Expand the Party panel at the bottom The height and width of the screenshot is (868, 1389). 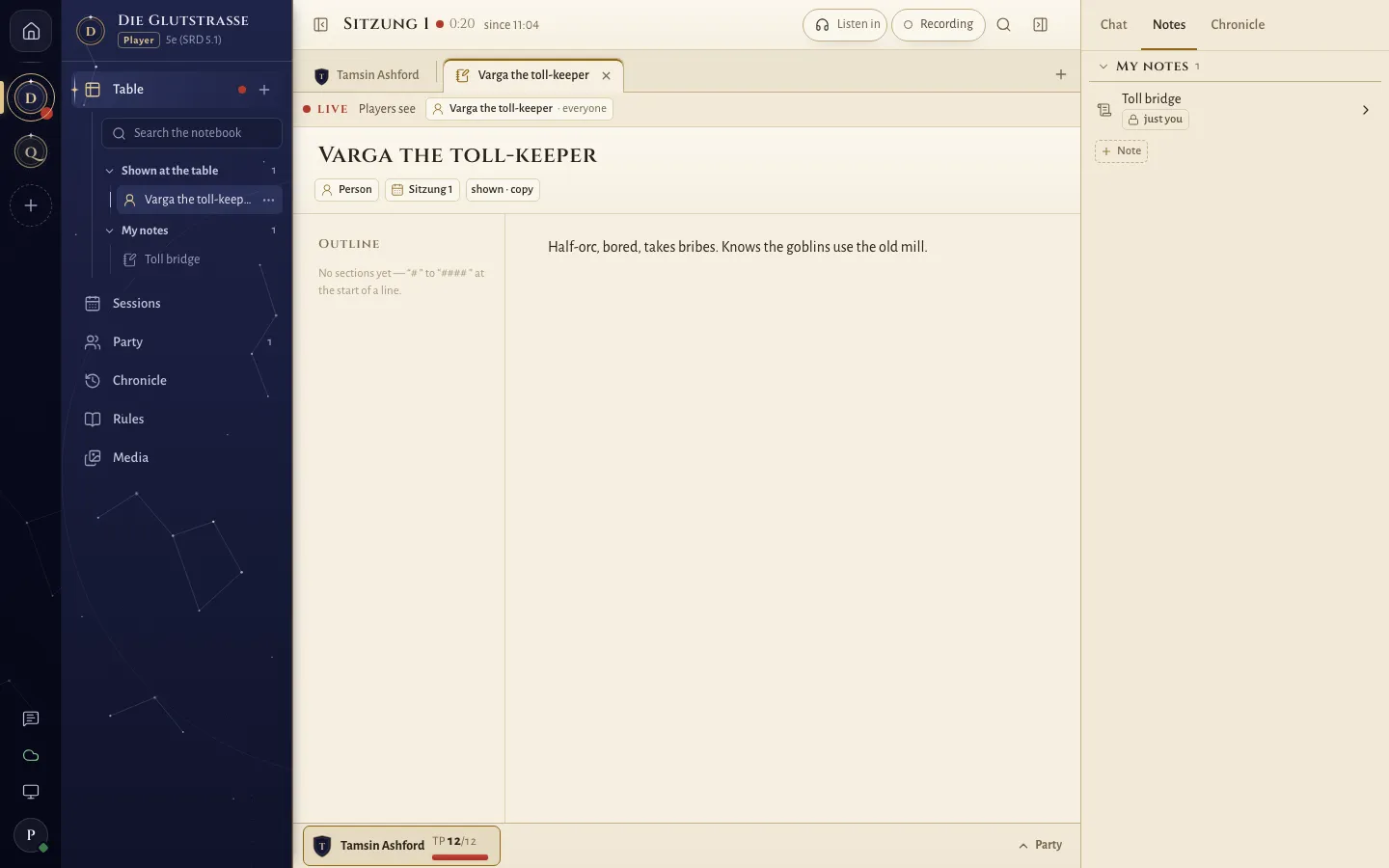point(1040,845)
